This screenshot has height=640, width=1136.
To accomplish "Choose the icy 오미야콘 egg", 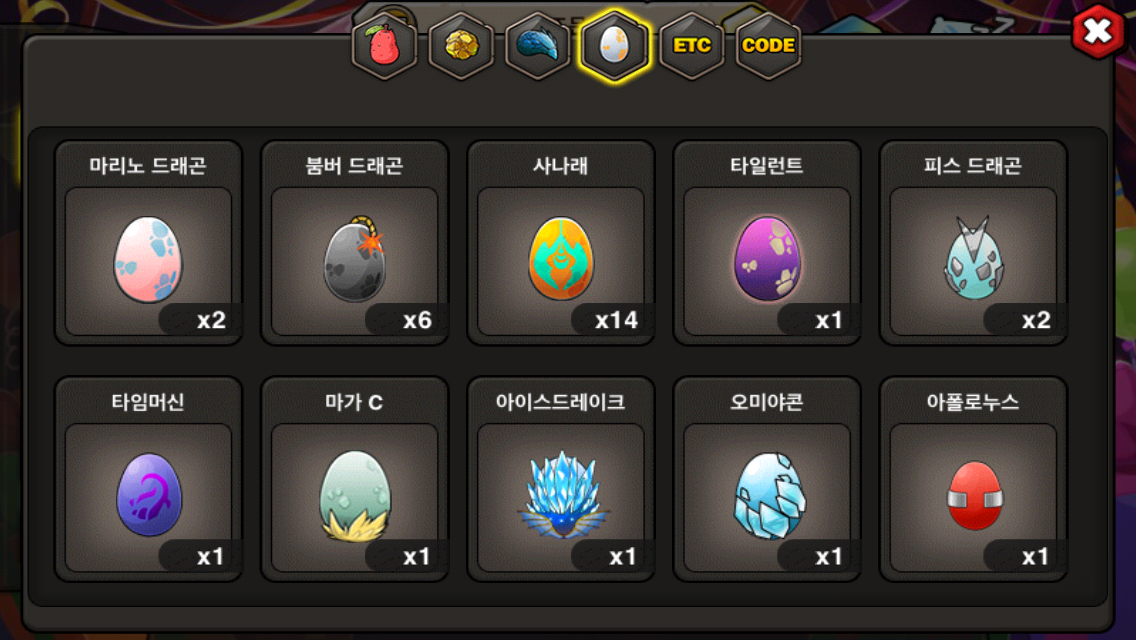I will click(x=769, y=496).
